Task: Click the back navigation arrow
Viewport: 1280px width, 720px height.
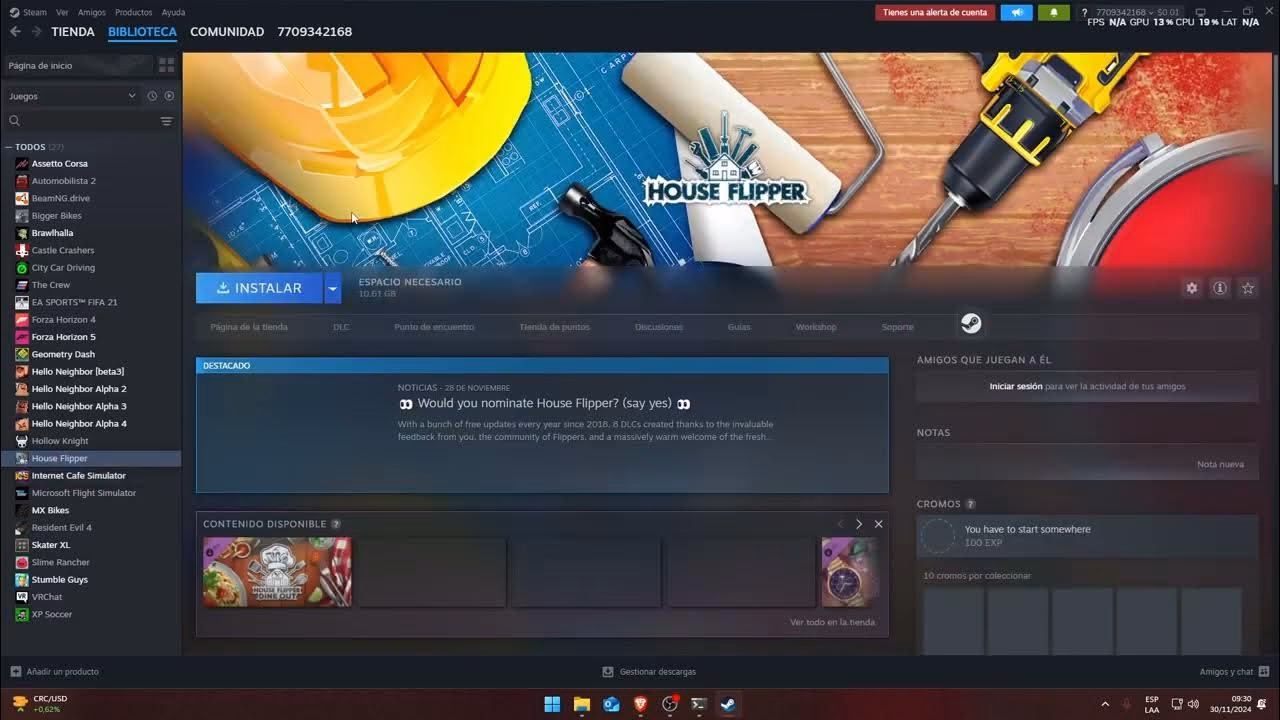Action: 15,32
